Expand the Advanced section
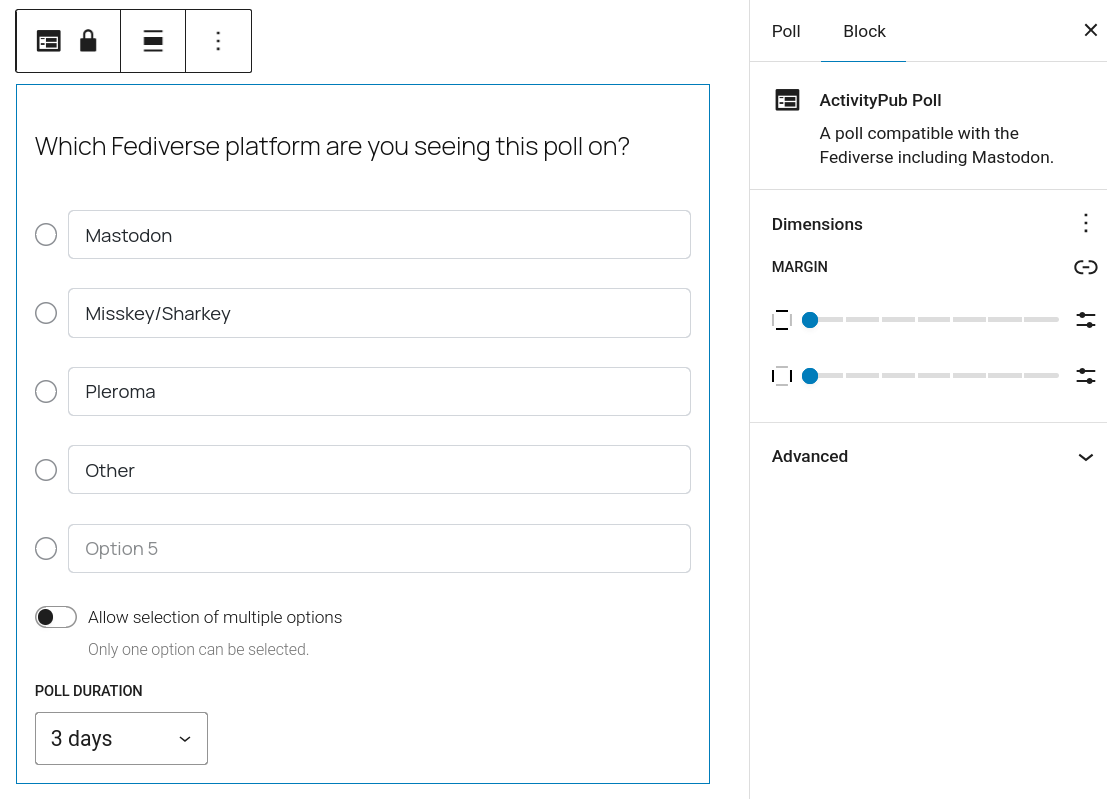This screenshot has width=1107, height=799. point(928,457)
